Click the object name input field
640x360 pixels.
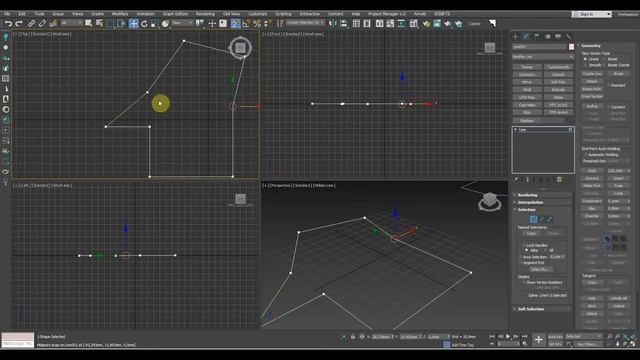coord(540,47)
